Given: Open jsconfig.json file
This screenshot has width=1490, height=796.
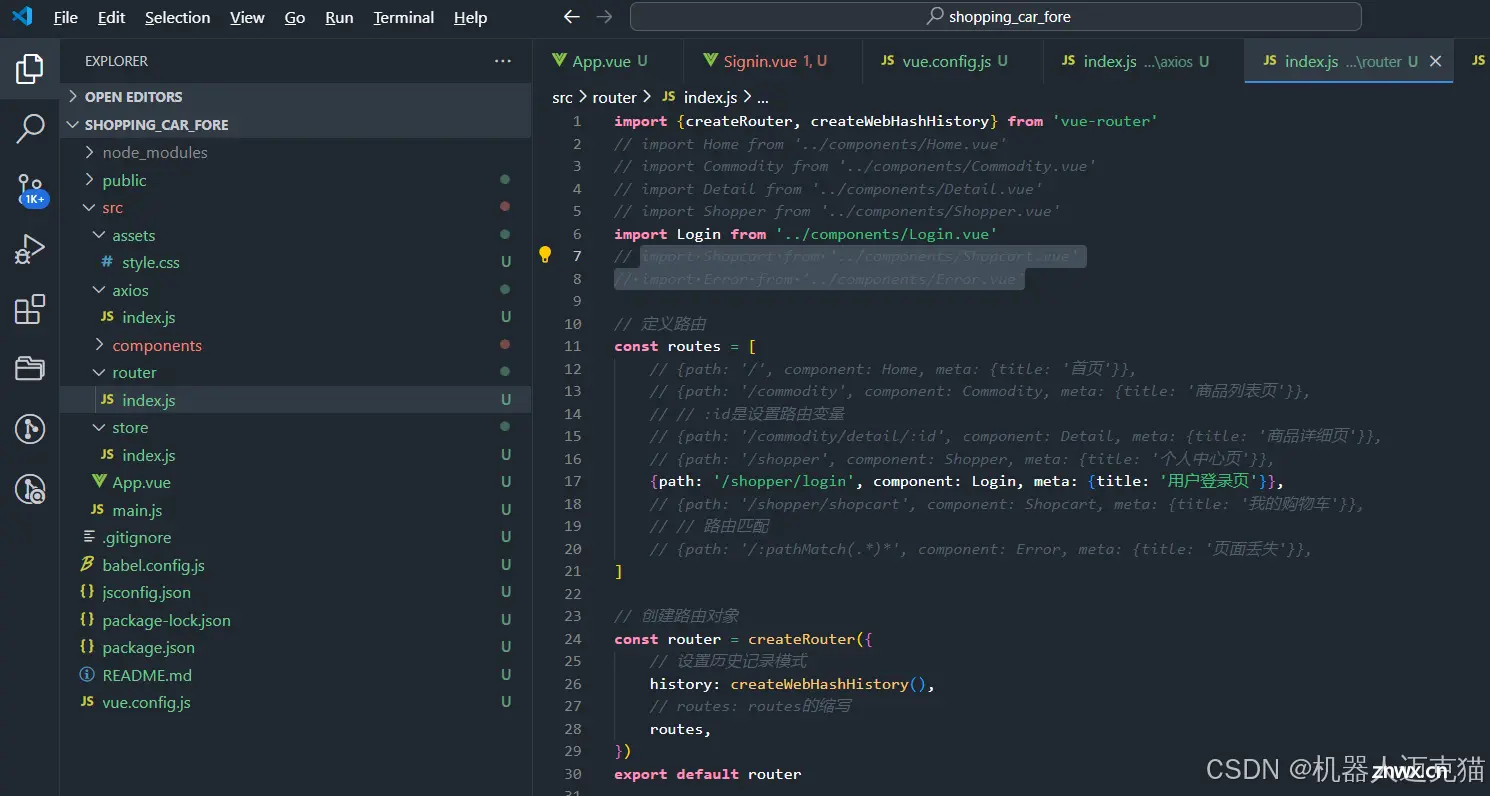Looking at the screenshot, I should (296, 592).
